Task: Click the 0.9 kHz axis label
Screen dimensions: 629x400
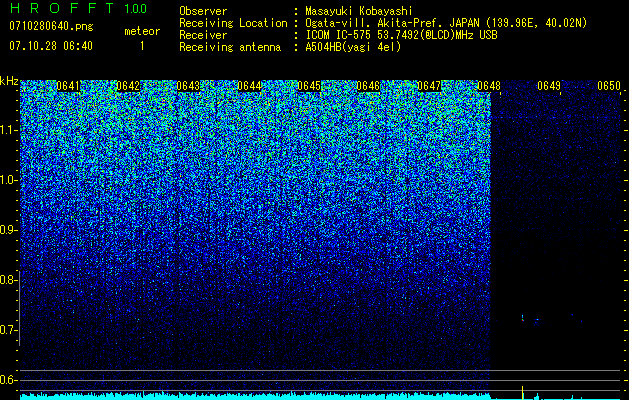Action: tap(9, 230)
